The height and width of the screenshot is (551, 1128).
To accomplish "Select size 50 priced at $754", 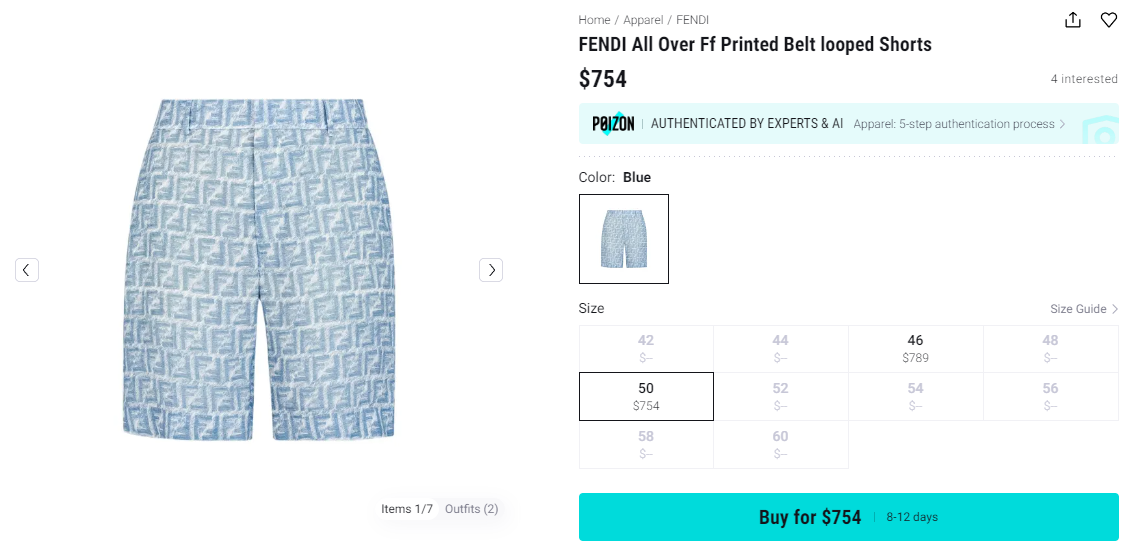I will pos(646,396).
